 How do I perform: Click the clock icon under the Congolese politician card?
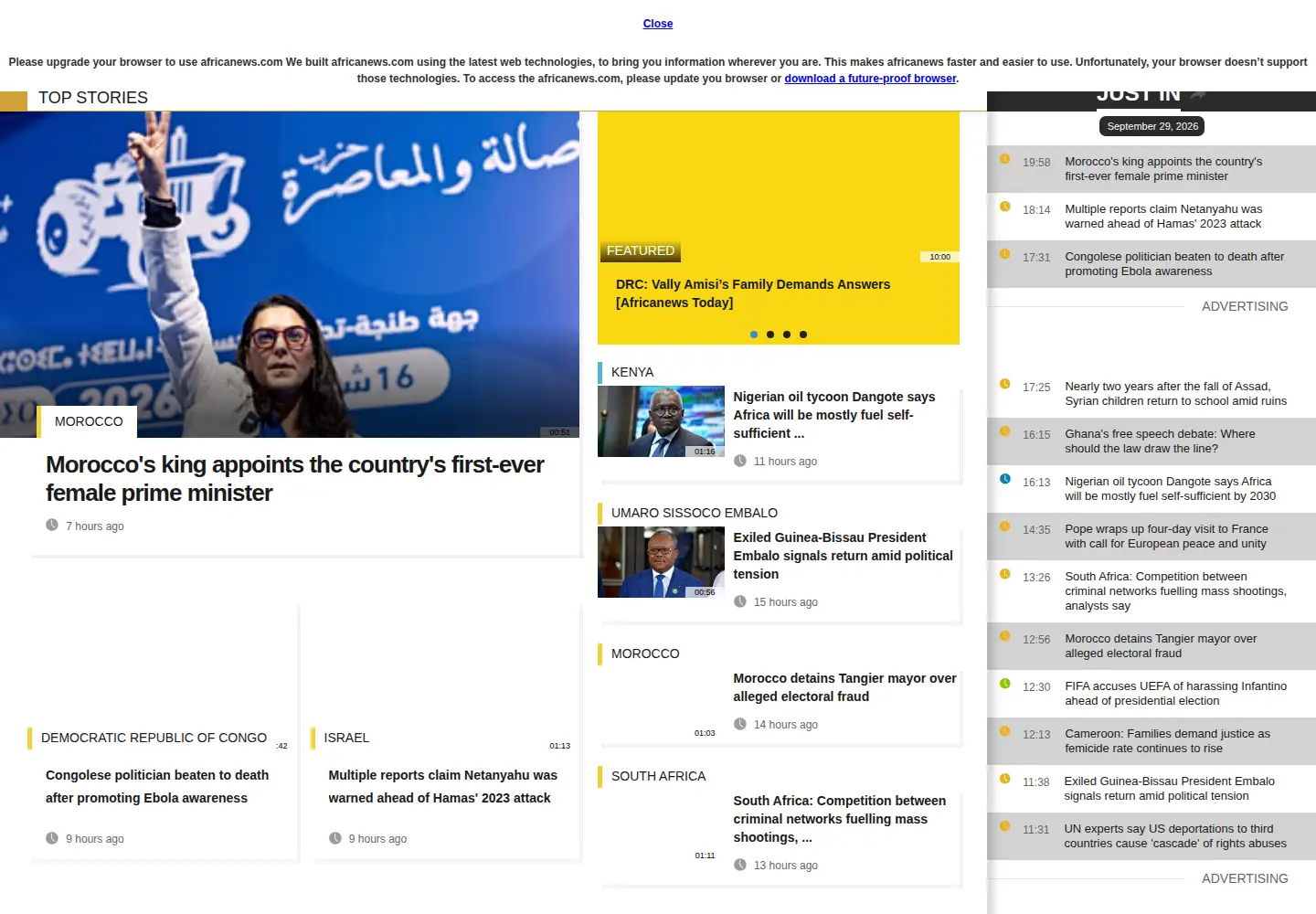point(52,838)
